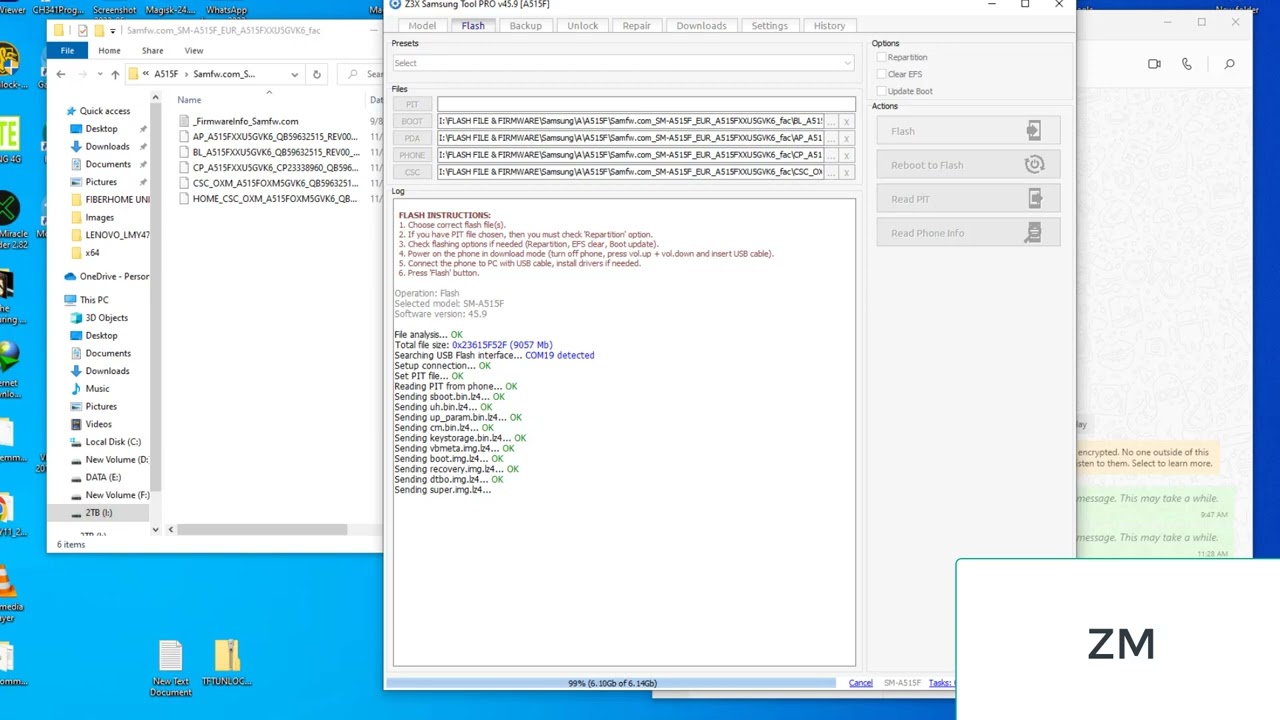Click the Up folder arrow in Explorer
The image size is (1280, 720).
coord(115,74)
